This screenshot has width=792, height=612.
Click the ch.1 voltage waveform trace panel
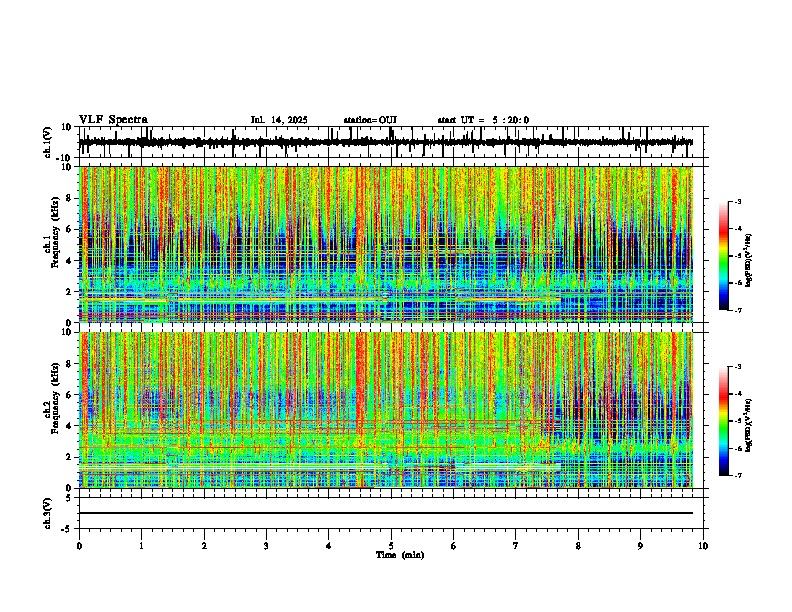(x=391, y=142)
